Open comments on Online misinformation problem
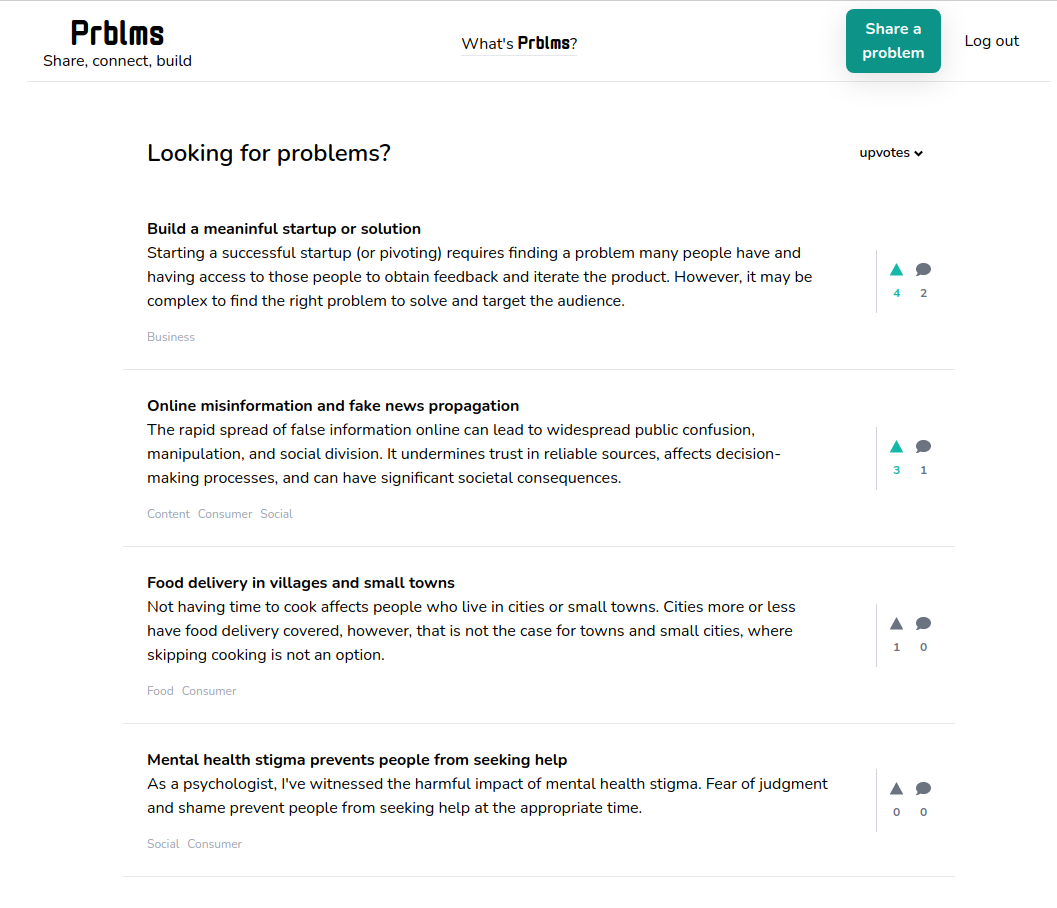The image size is (1057, 908). [923, 447]
